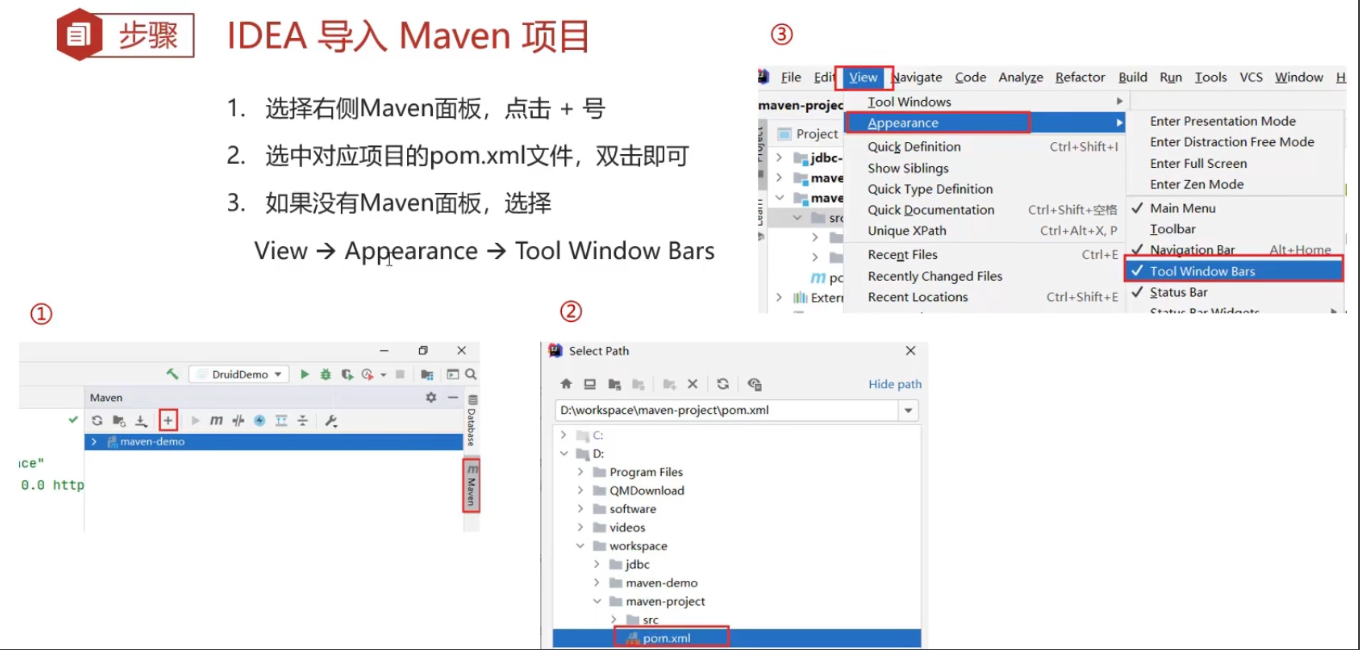Open the Maven panel gear options

(431, 397)
